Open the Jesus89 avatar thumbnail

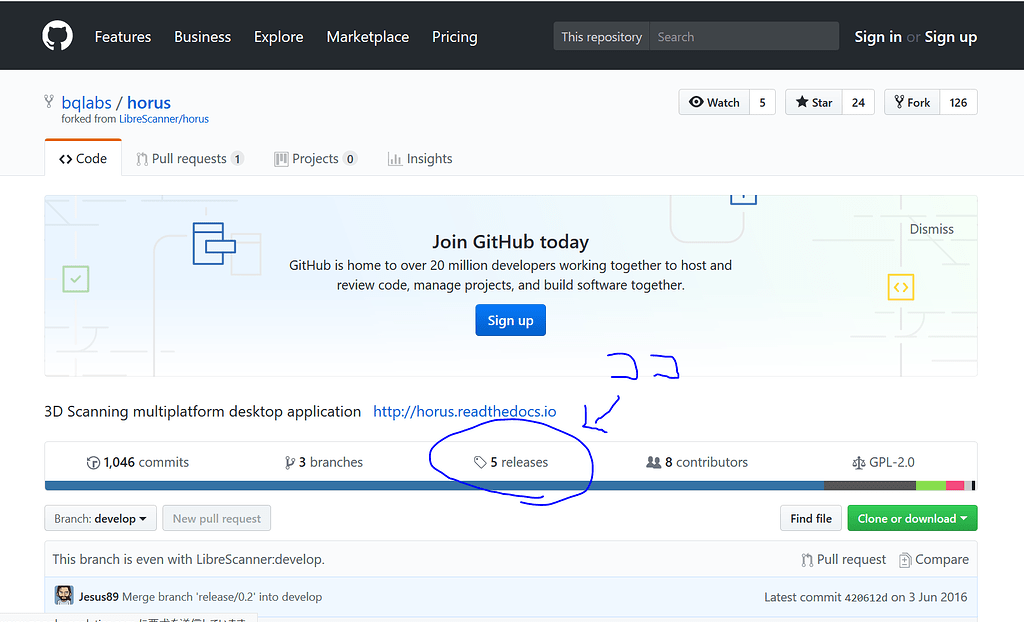(64, 595)
